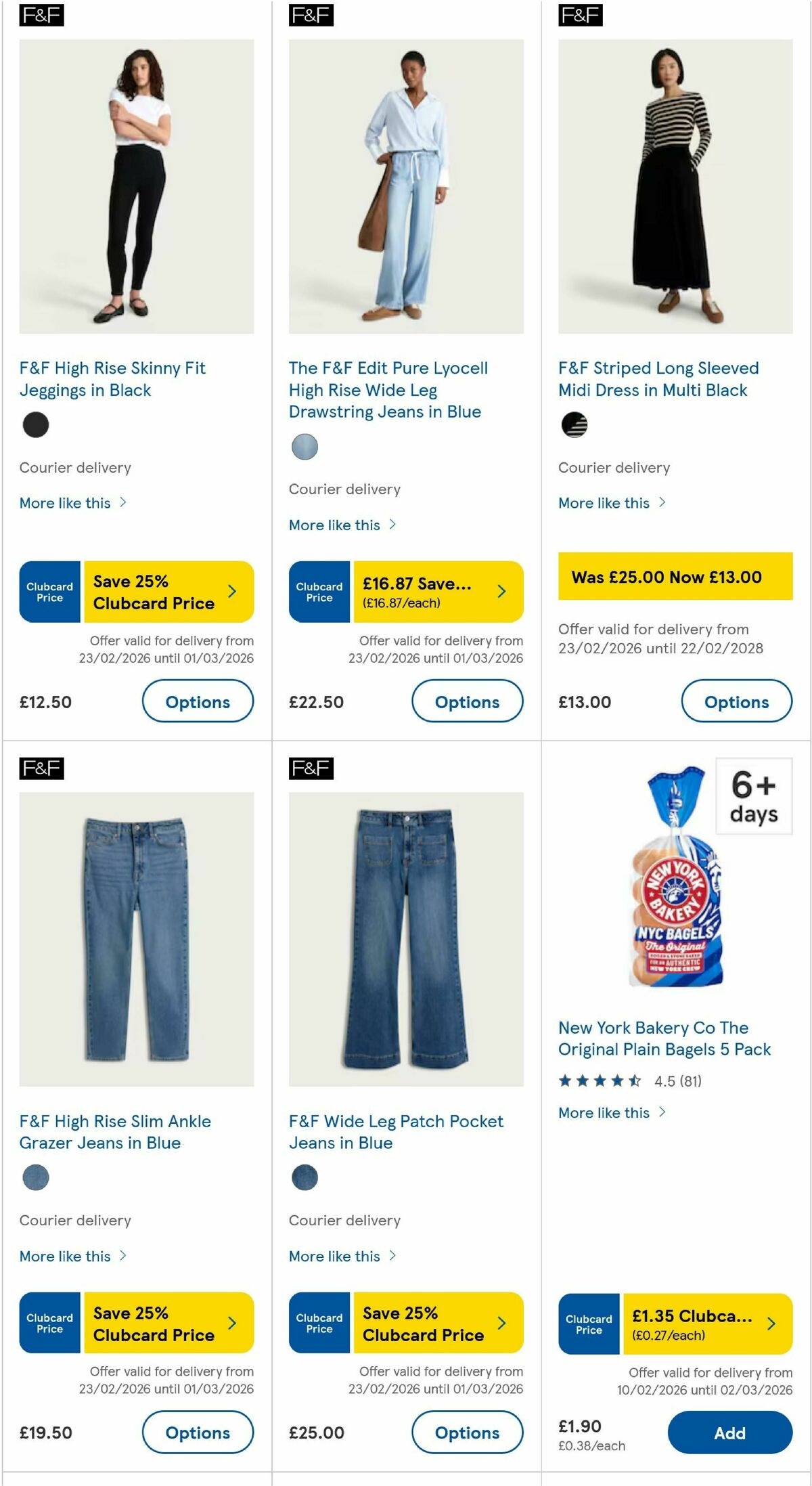Click the Clubcard Price icon on the ankle grazer deal
The height and width of the screenshot is (1486, 812).
[x=49, y=1322]
